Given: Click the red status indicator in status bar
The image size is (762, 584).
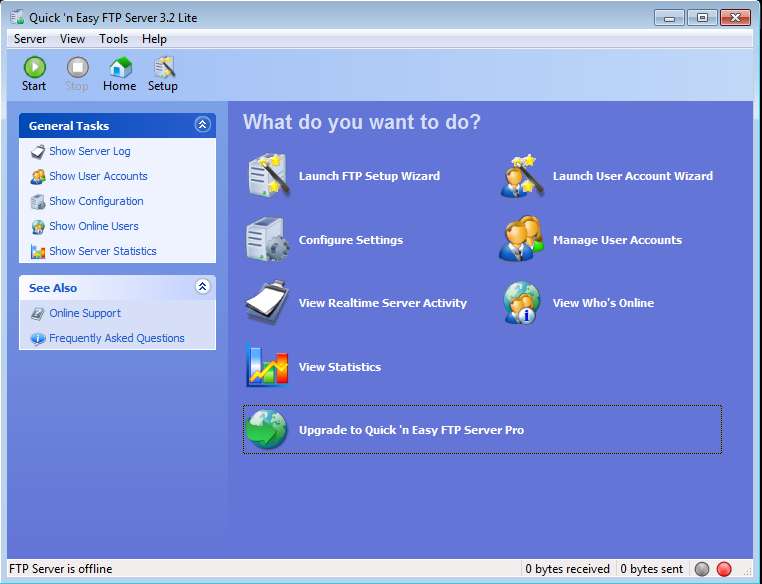Looking at the screenshot, I should (x=724, y=568).
